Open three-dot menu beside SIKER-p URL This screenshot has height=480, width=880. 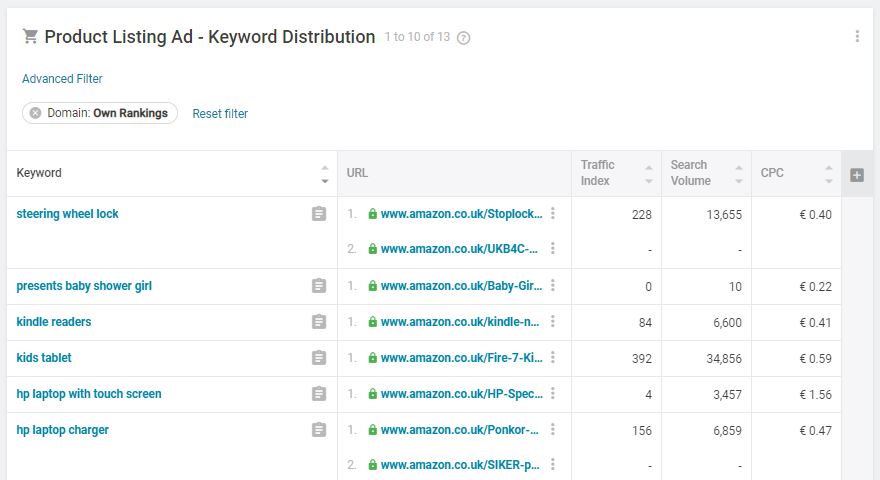553,464
